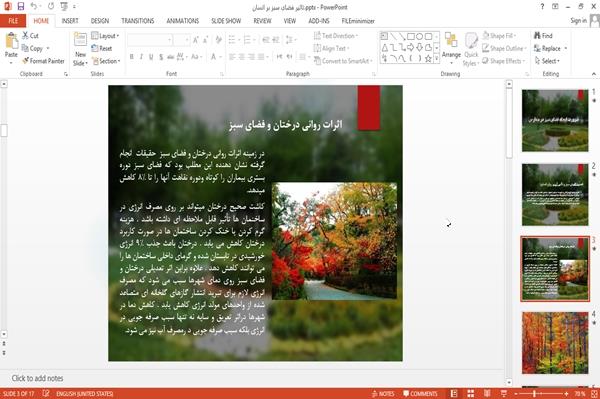Click the zoom out minus button
Viewport: 600px width, 399px height.
[x=515, y=394]
